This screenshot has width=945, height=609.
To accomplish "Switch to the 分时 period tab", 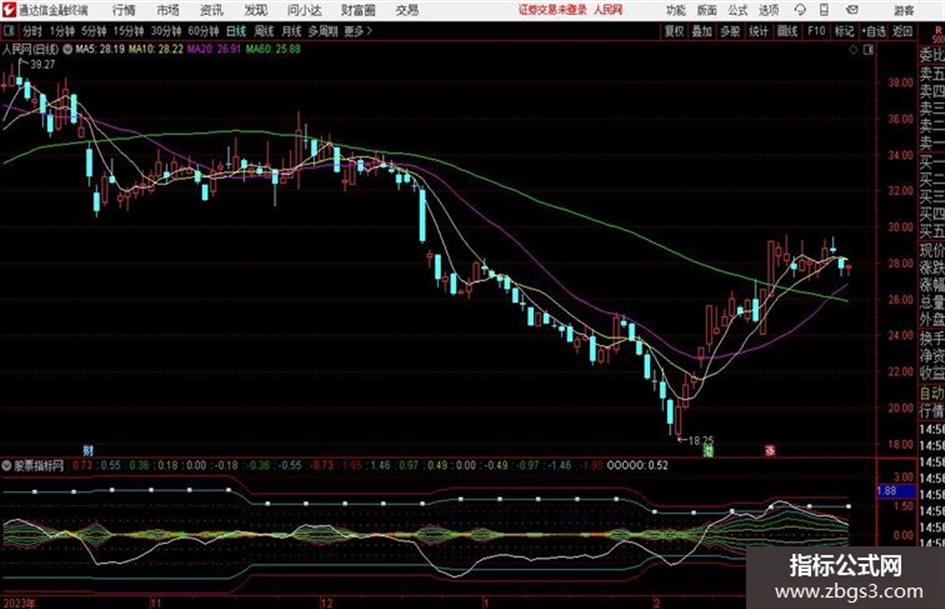I will 32,31.
